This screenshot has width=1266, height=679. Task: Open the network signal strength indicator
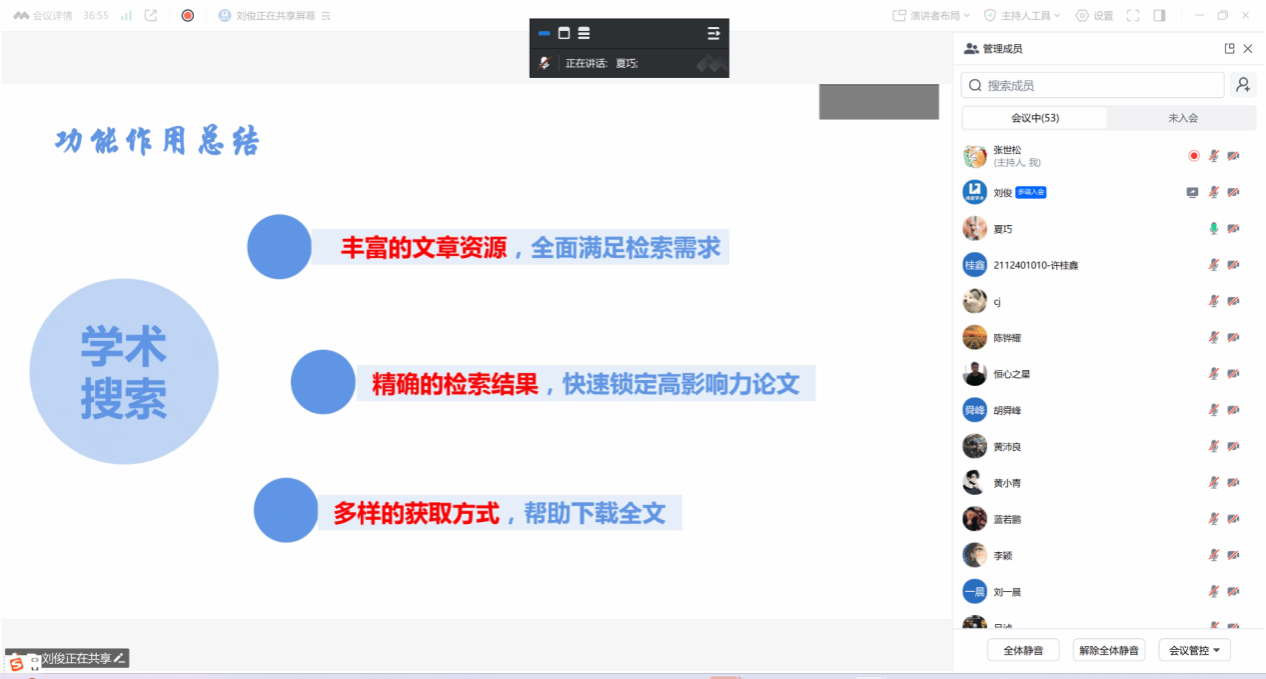126,16
